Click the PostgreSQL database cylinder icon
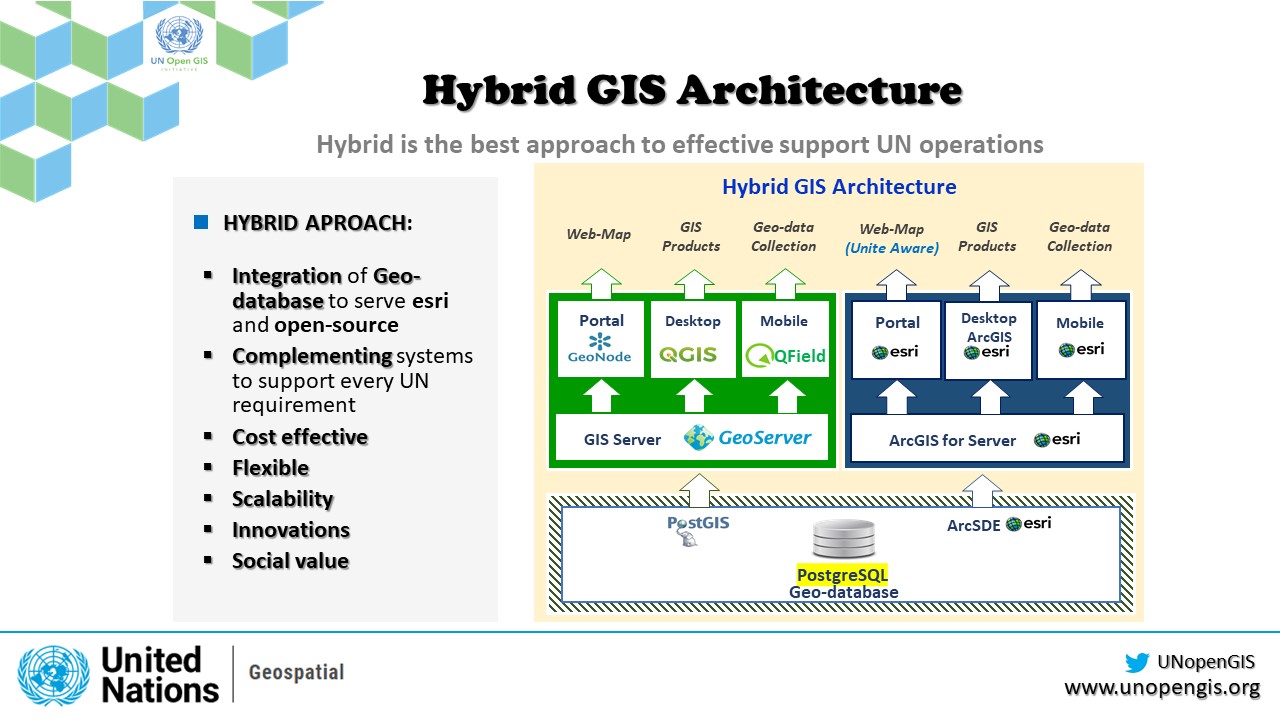The height and width of the screenshot is (720, 1280). (x=844, y=537)
